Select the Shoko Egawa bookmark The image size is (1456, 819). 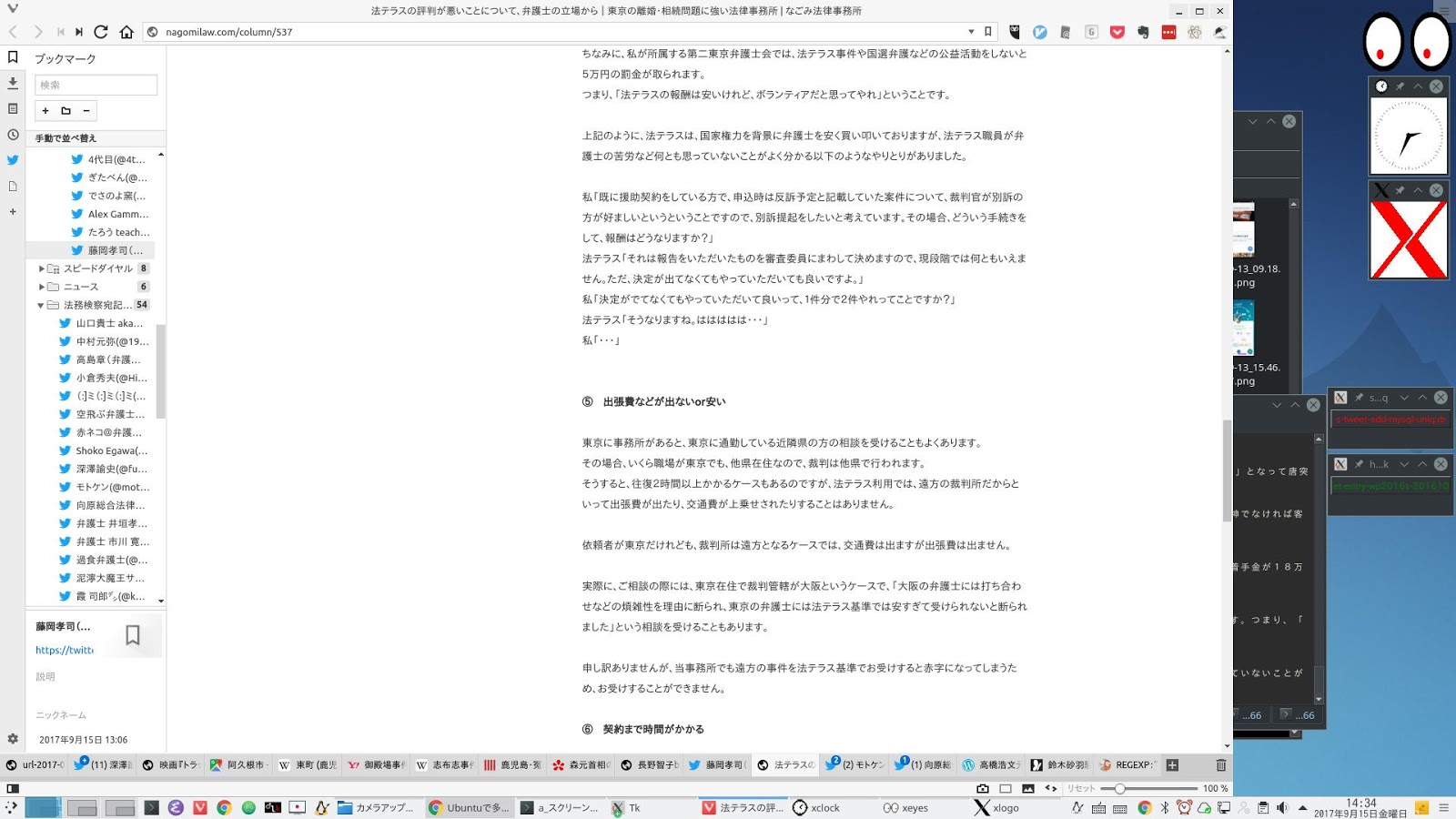coord(104,450)
